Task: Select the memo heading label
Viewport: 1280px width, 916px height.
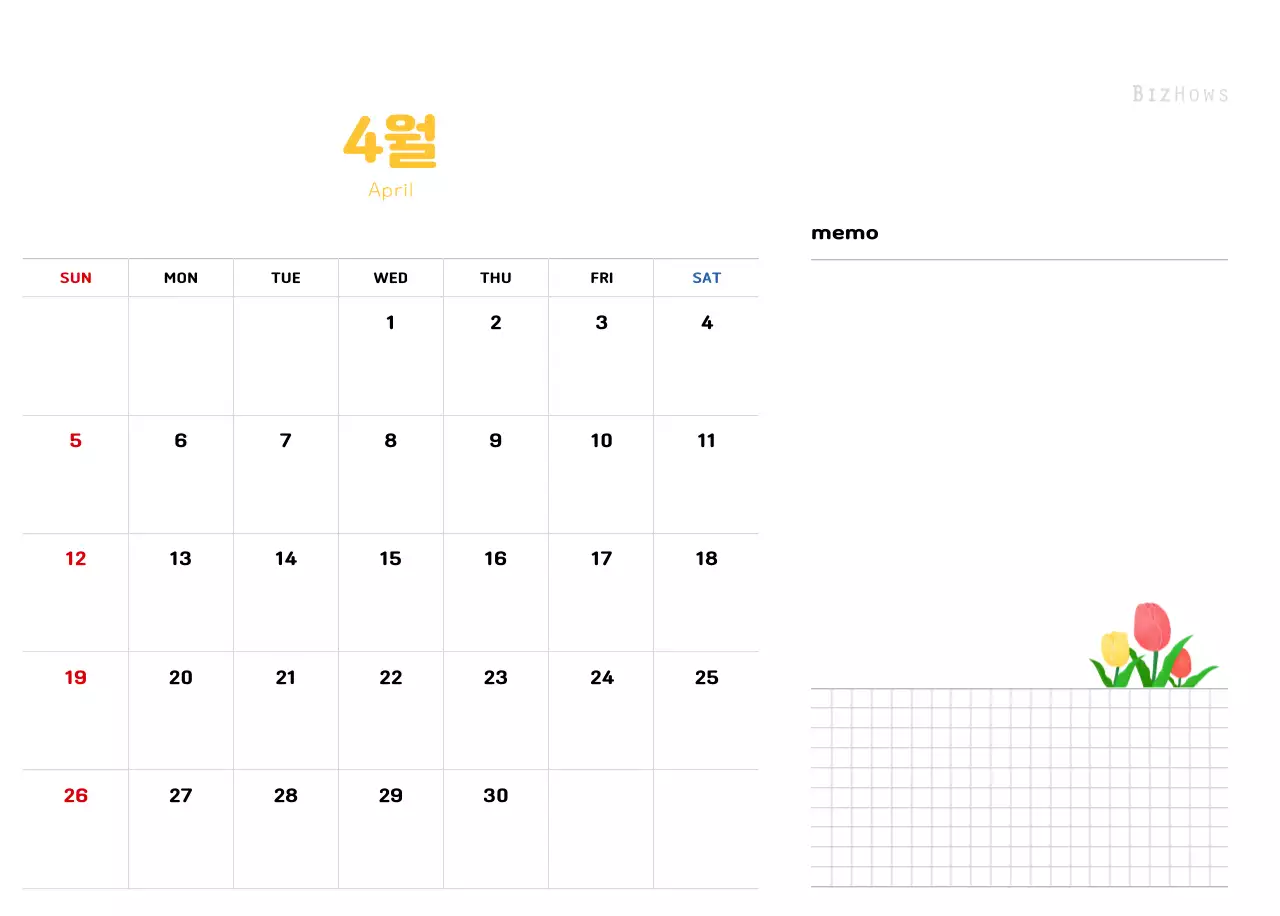Action: point(845,233)
